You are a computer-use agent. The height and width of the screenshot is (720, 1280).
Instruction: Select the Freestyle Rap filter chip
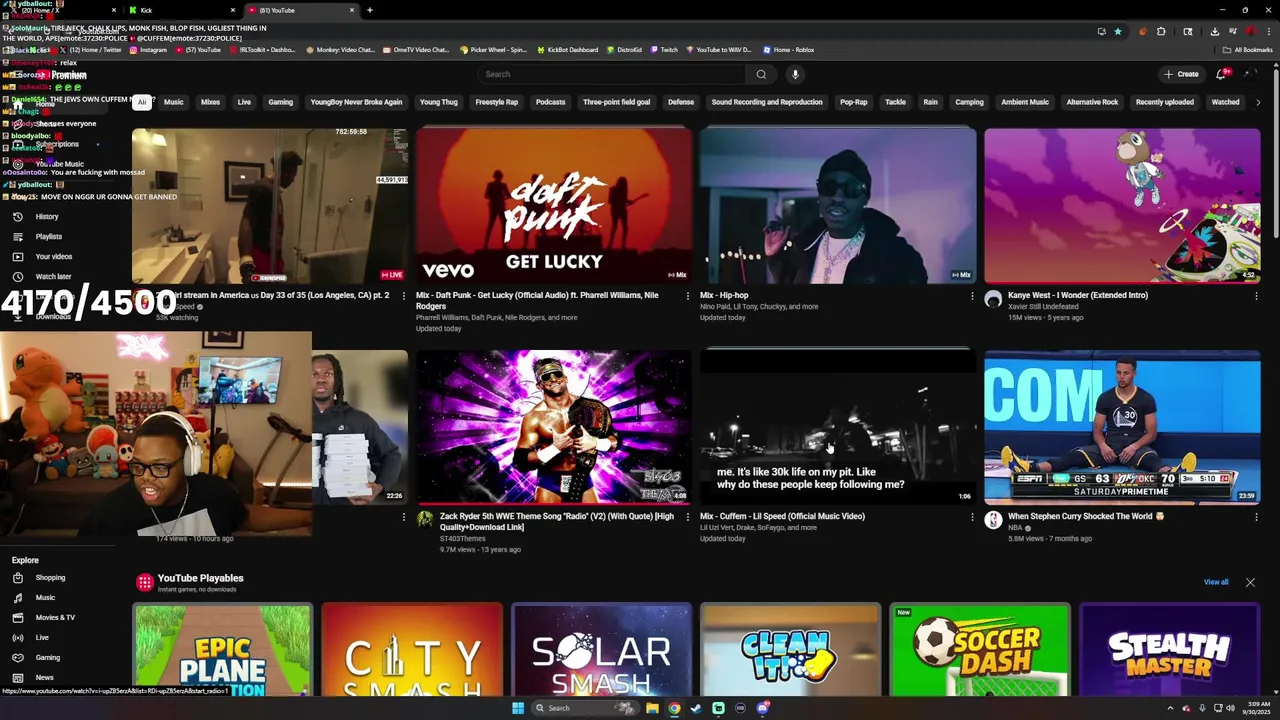(x=496, y=102)
